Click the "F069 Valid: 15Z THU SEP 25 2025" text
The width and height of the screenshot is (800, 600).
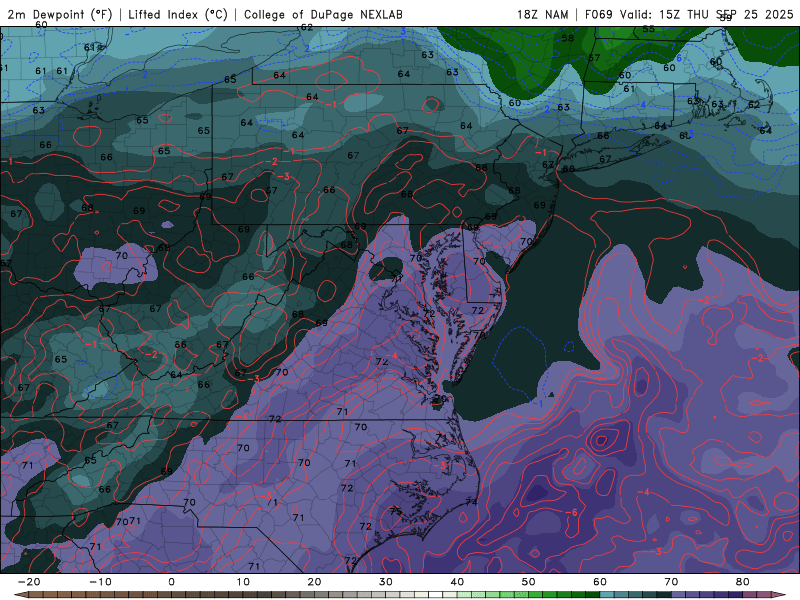pos(689,14)
